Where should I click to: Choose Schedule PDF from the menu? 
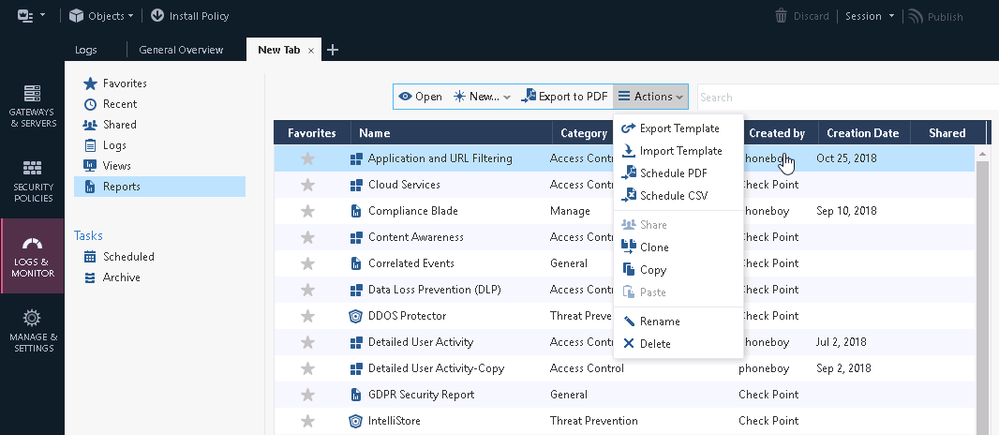point(679,173)
